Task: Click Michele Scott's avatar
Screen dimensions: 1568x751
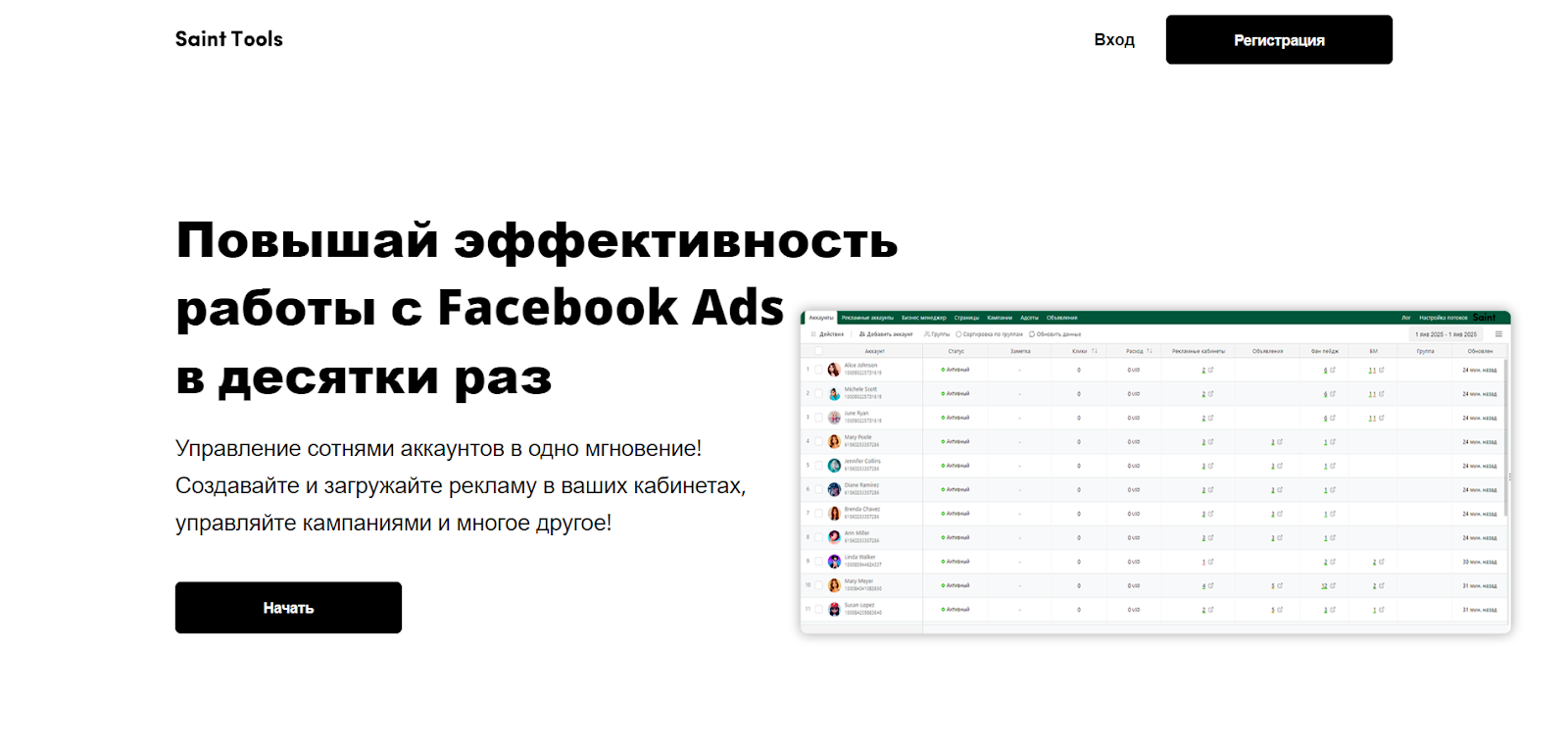Action: click(x=834, y=393)
